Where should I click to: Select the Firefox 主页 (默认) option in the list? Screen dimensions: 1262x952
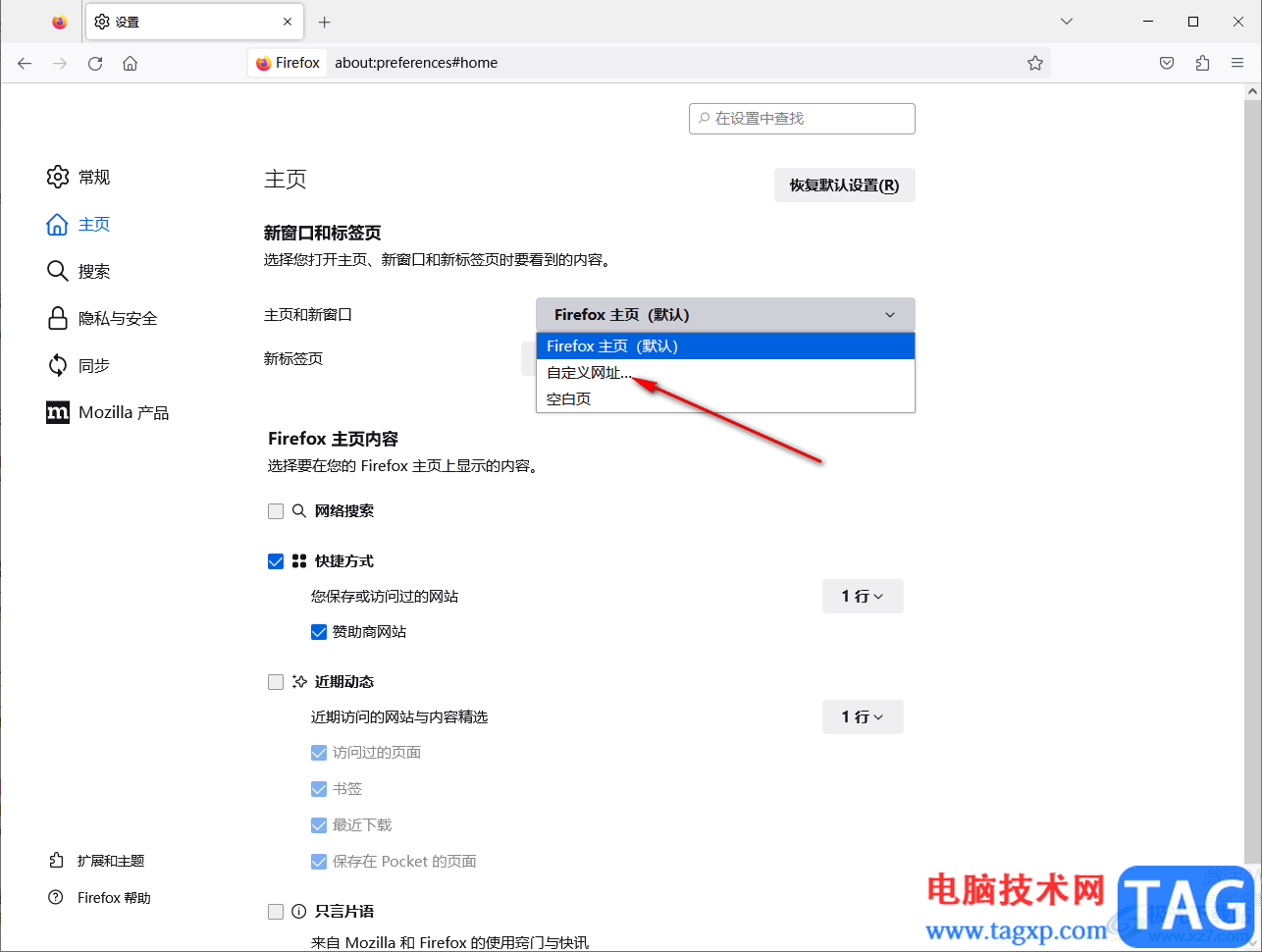pos(725,346)
